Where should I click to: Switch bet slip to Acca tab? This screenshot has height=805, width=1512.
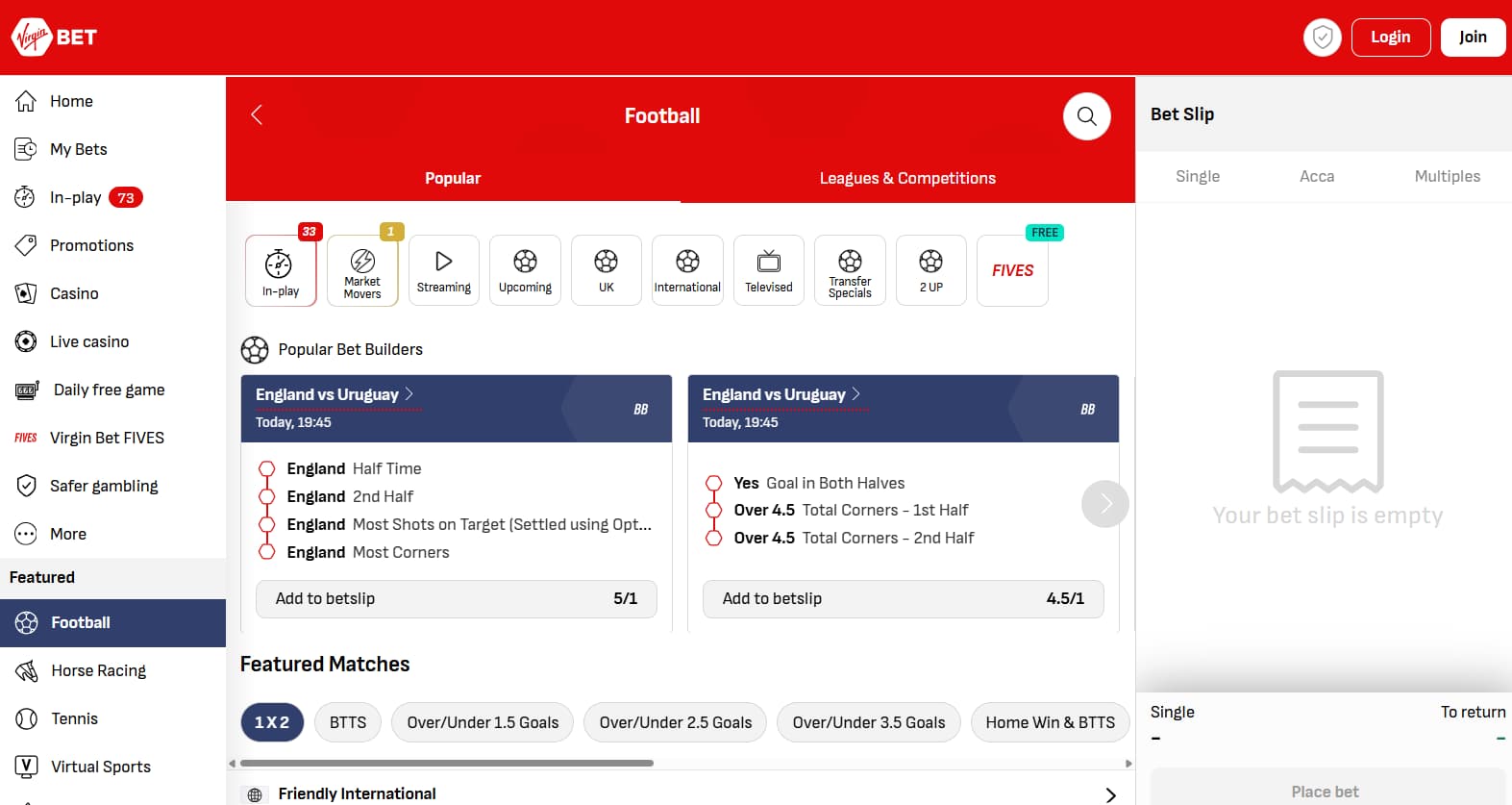point(1317,176)
